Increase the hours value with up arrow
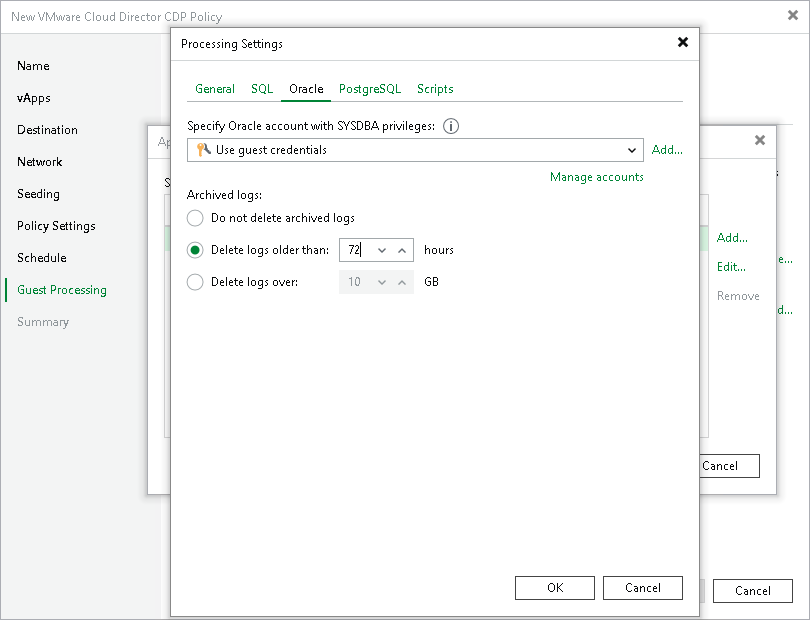This screenshot has width=810, height=620. coord(402,251)
